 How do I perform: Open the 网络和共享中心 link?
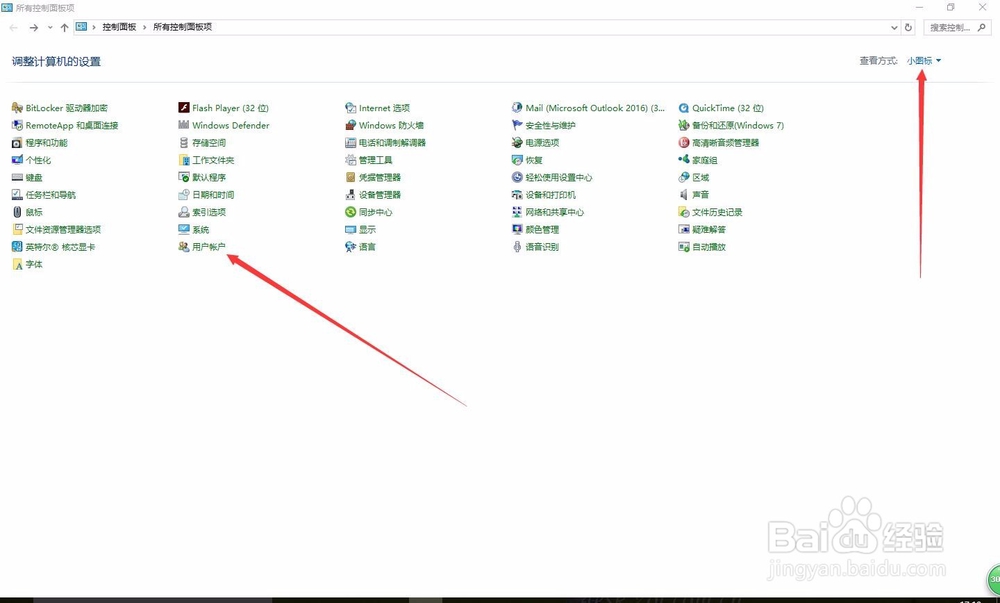point(554,212)
